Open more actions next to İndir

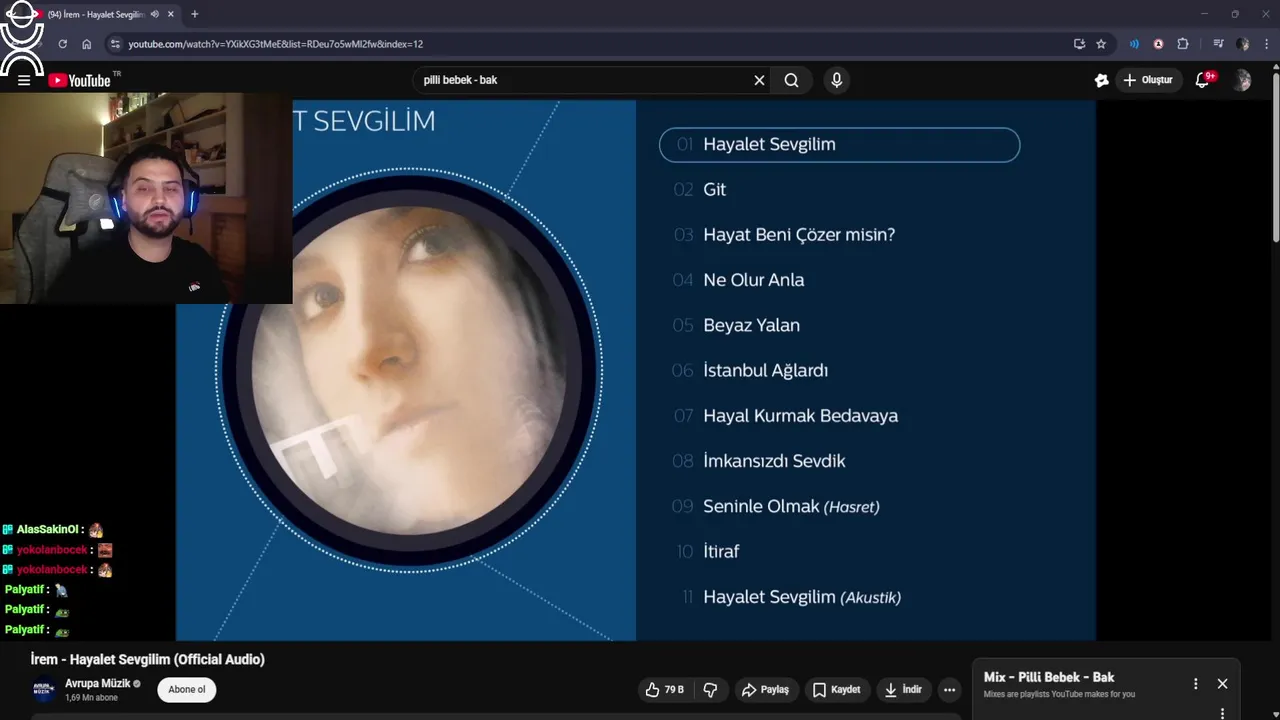click(x=949, y=689)
